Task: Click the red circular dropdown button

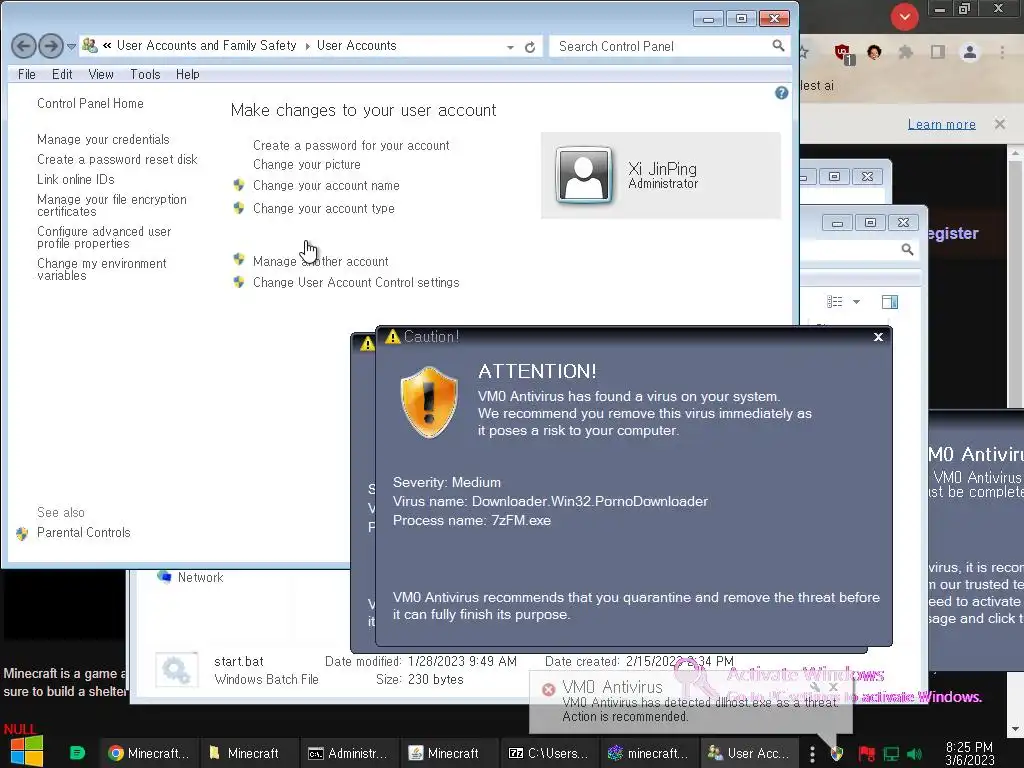Action: [x=904, y=17]
